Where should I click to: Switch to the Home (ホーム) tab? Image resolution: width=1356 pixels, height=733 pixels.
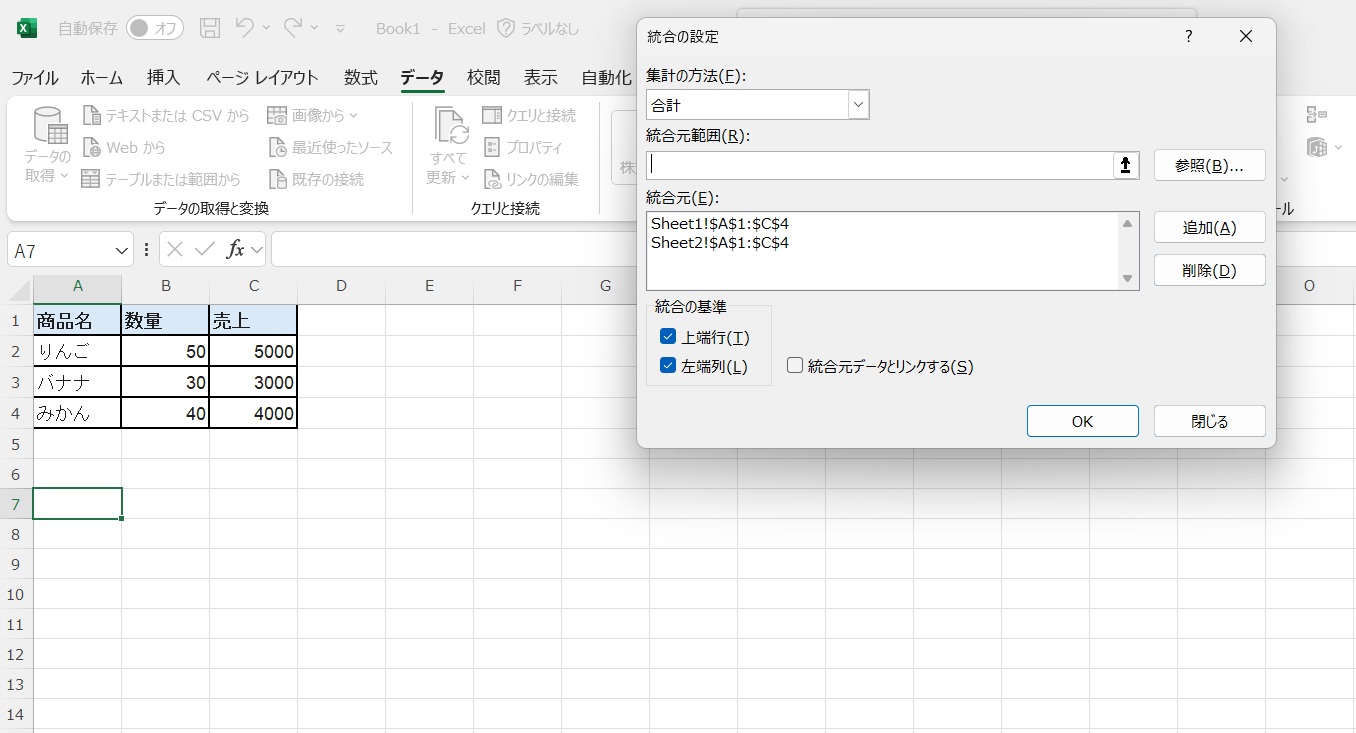coord(101,78)
